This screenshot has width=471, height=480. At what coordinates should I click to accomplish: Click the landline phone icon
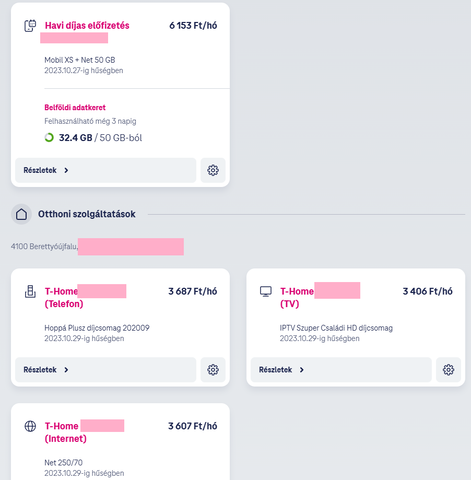30,292
